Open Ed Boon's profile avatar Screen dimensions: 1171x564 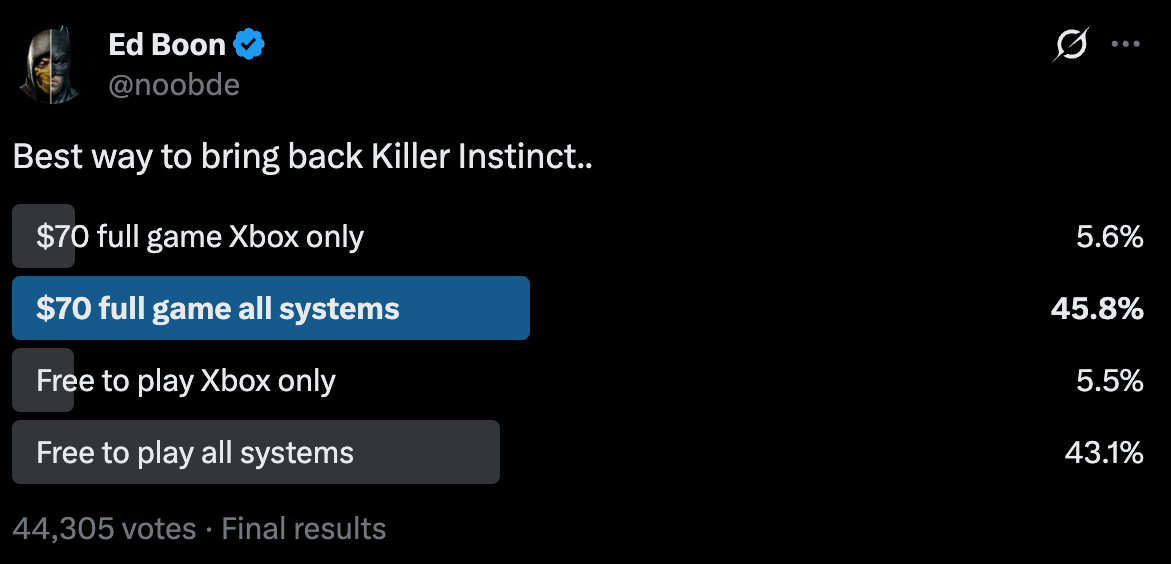pyautogui.click(x=52, y=66)
